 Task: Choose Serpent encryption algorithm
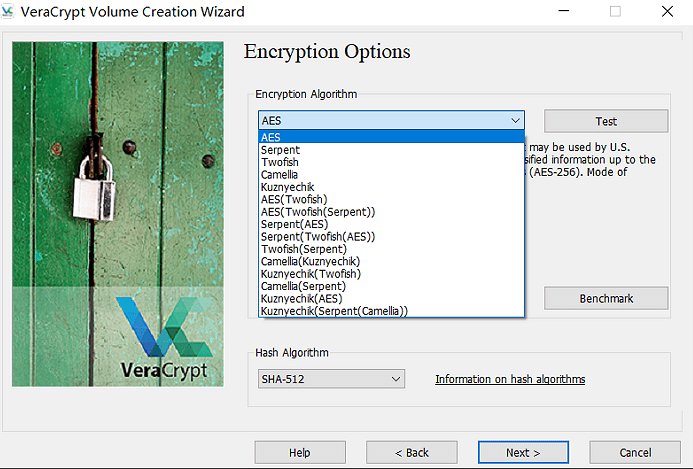pyautogui.click(x=391, y=150)
